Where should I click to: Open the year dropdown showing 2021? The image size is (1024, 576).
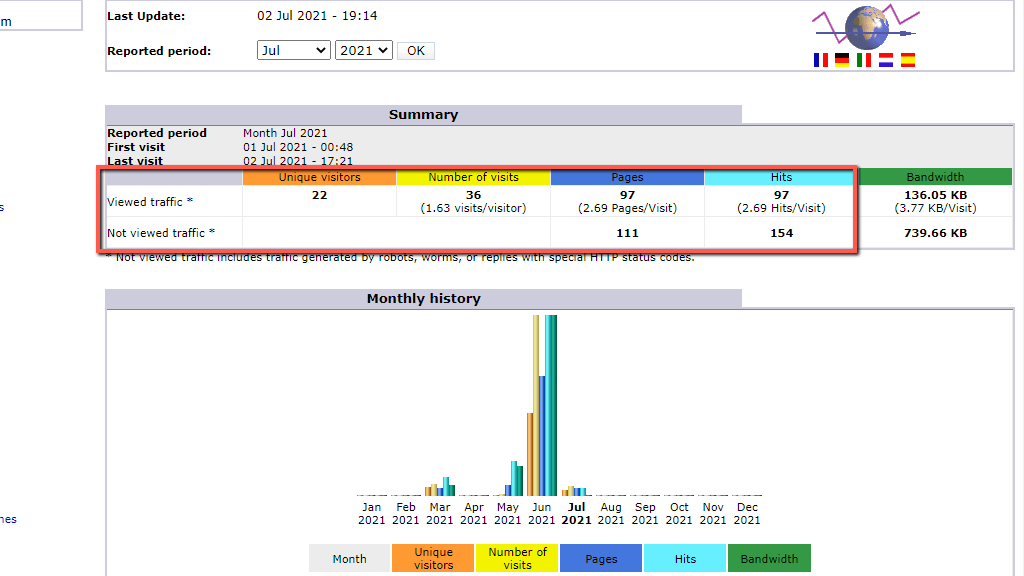(x=364, y=50)
